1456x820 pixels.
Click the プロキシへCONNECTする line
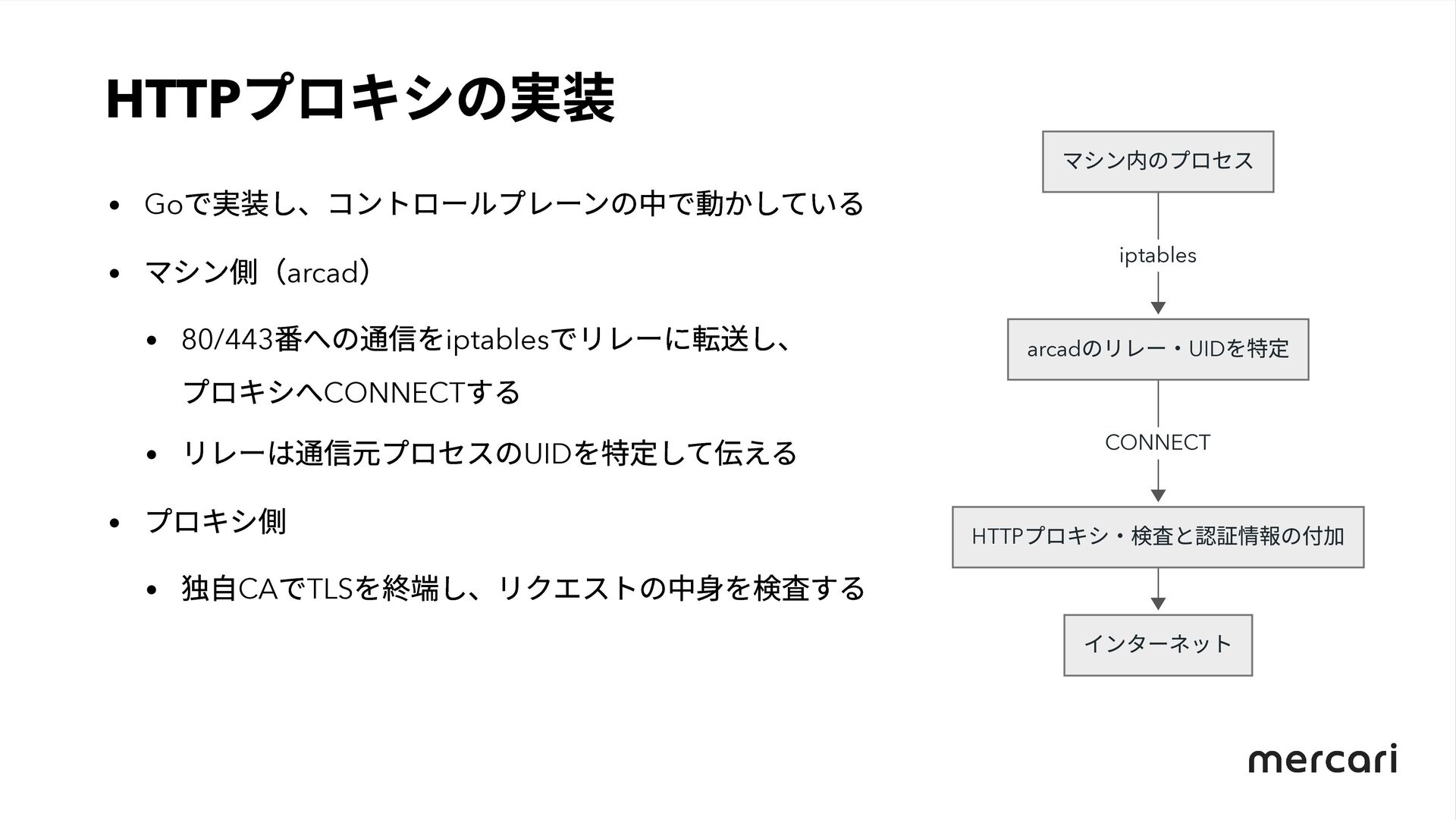[352, 392]
